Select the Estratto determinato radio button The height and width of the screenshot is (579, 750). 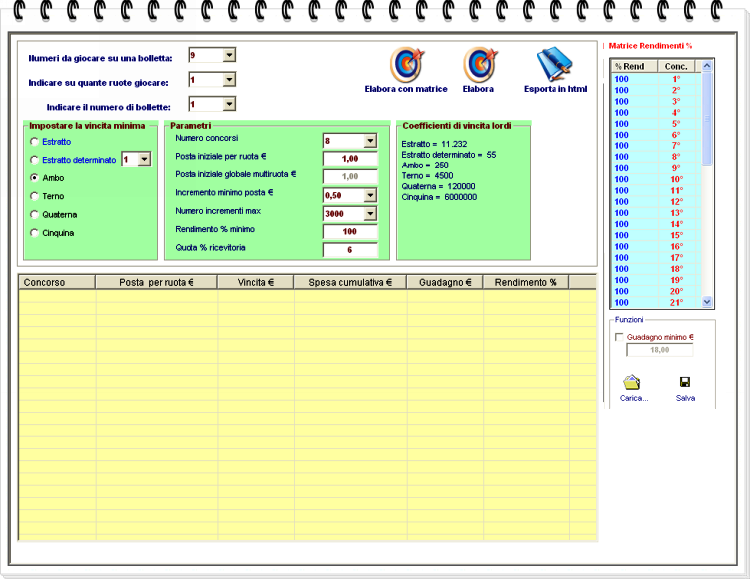pyautogui.click(x=34, y=160)
